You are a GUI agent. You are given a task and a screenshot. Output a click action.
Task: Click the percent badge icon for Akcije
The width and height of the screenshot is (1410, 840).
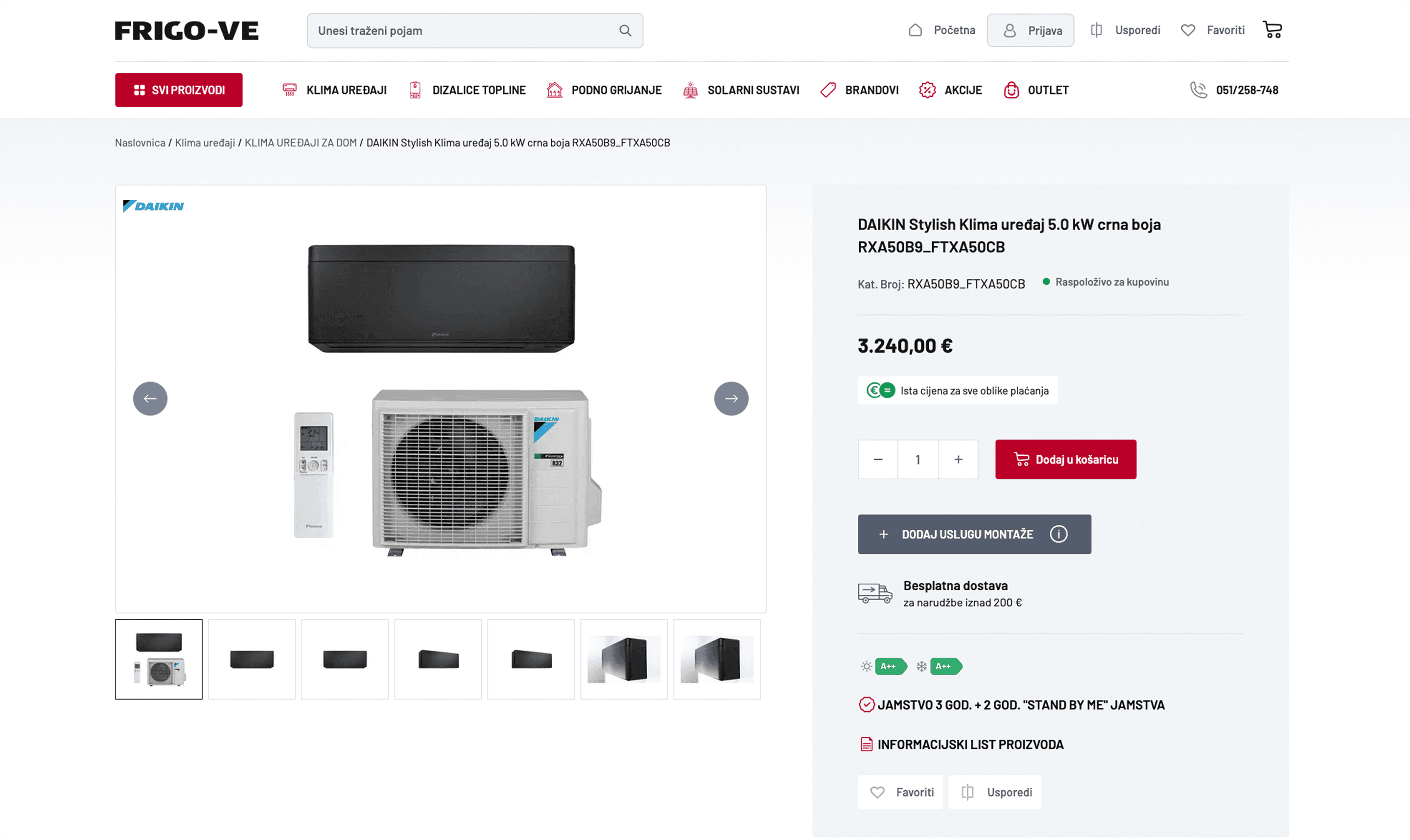927,90
